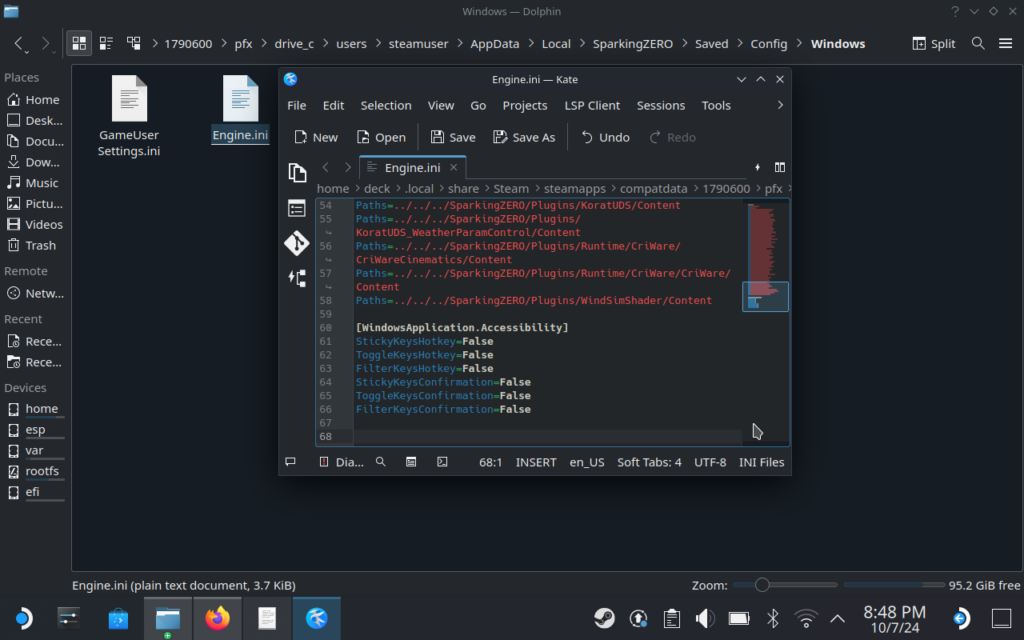
Task: Launch Firefox from the taskbar
Action: pyautogui.click(x=217, y=618)
